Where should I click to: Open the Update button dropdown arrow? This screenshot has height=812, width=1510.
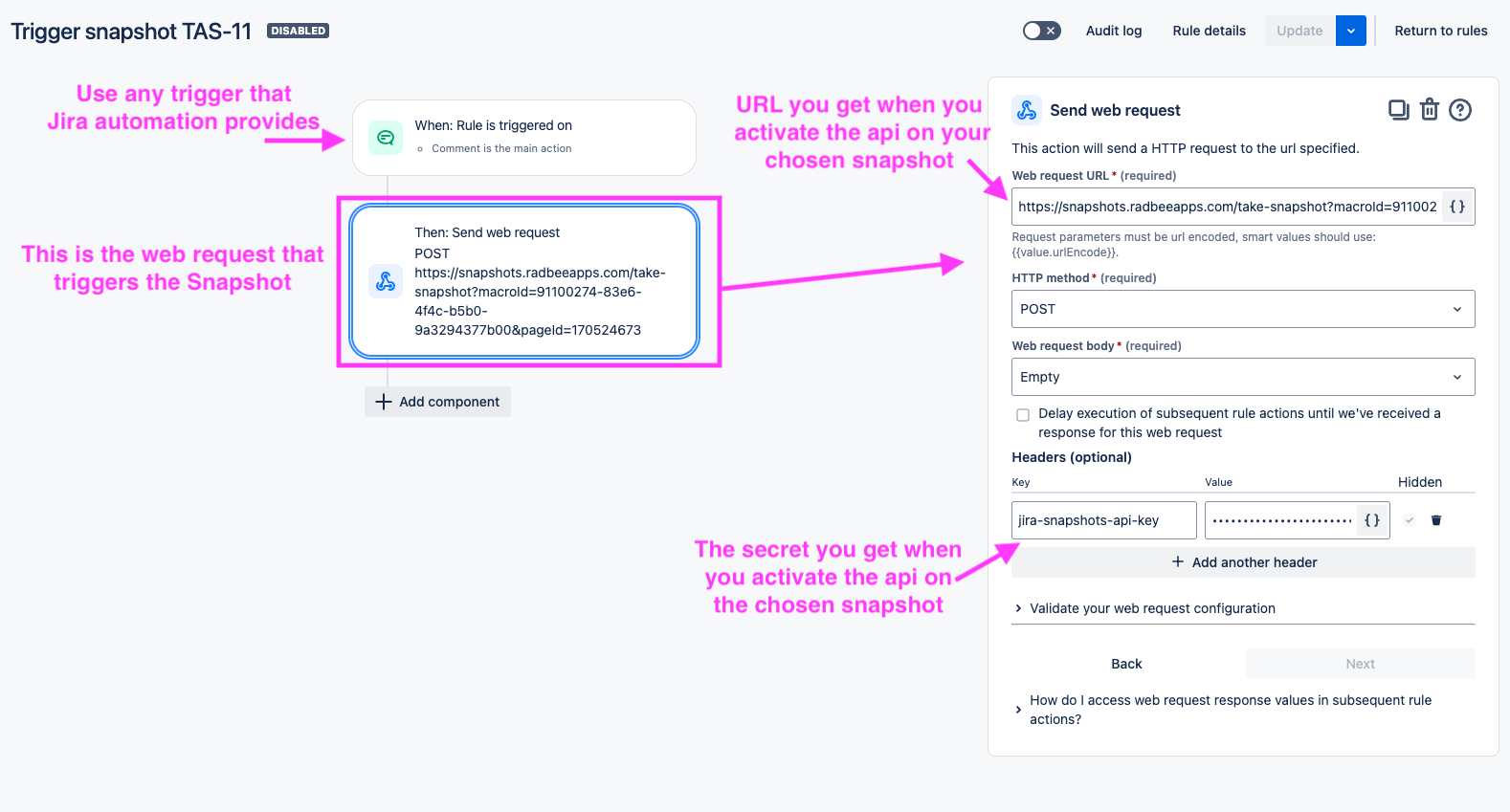click(1351, 31)
